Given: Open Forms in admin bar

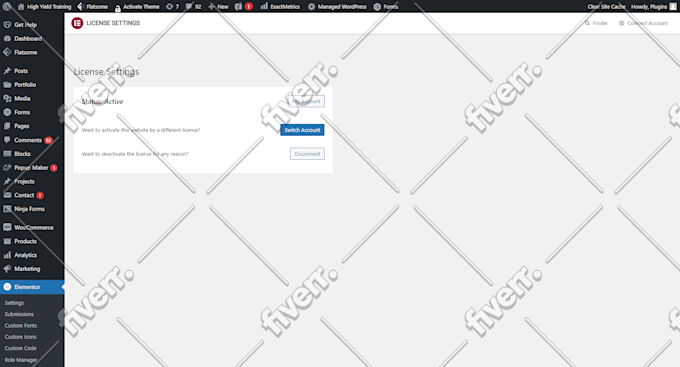Looking at the screenshot, I should tap(386, 7).
